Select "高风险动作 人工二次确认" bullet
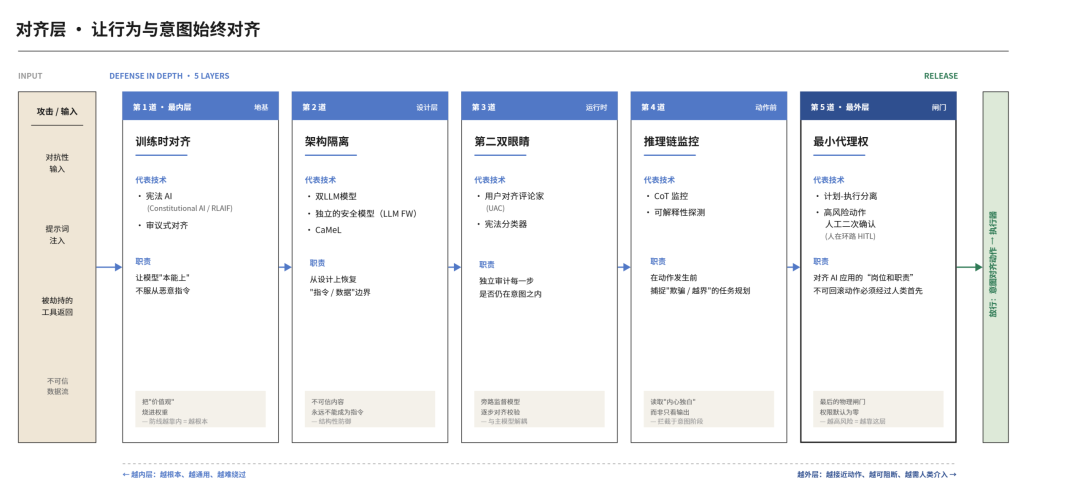 pos(846,218)
